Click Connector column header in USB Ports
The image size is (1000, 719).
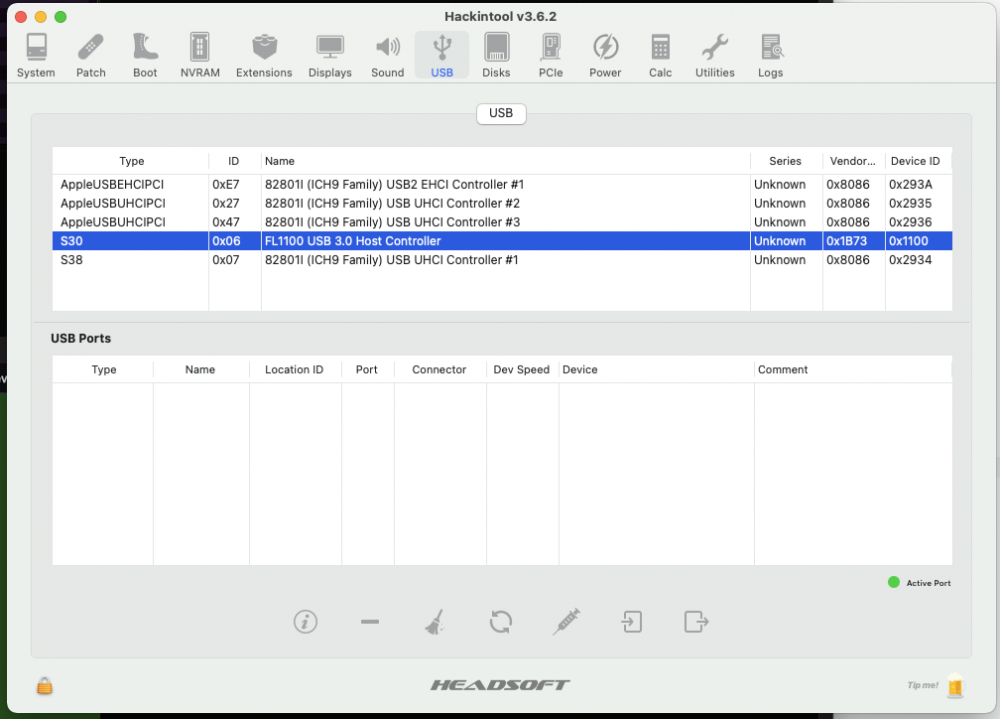tap(439, 370)
